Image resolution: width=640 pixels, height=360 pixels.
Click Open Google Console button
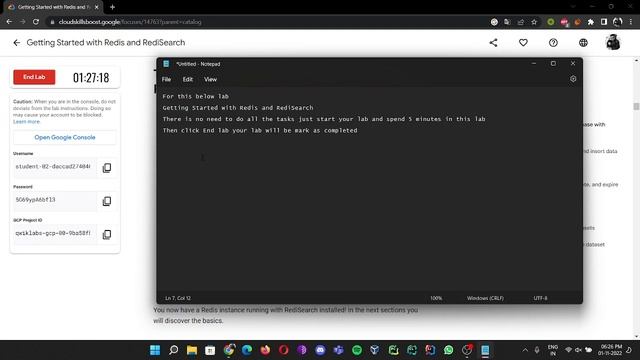click(65, 138)
